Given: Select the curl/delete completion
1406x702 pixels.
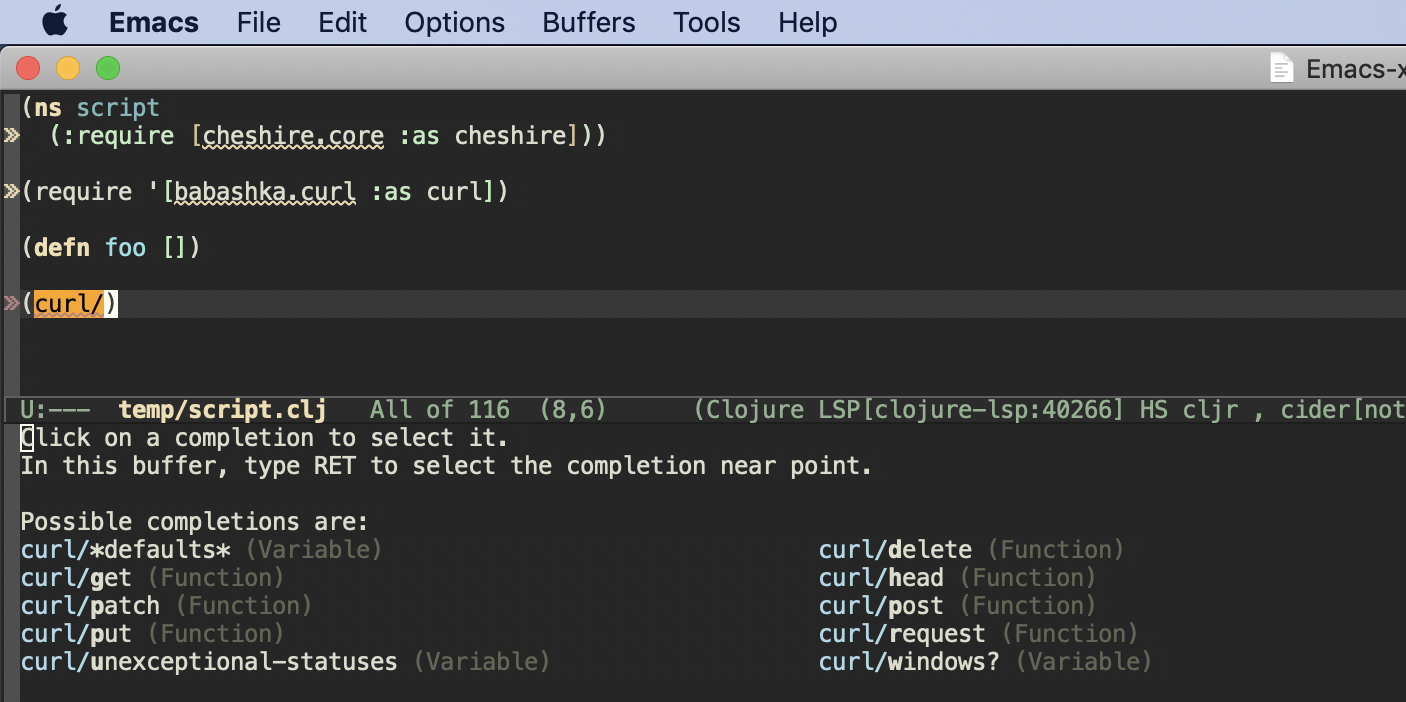Looking at the screenshot, I should pyautogui.click(x=894, y=549).
